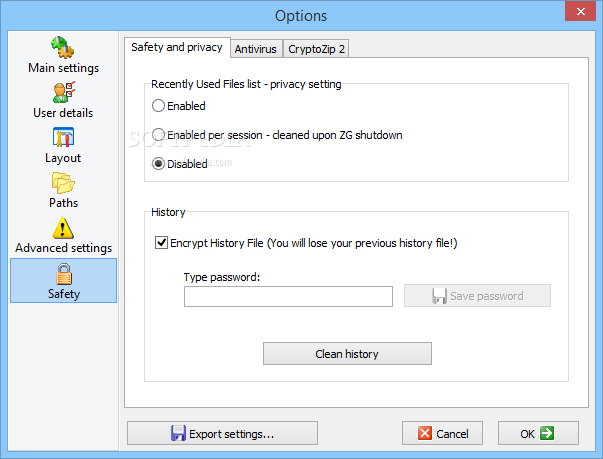The image size is (603, 459).
Task: Select the Safety padlock icon
Action: [64, 274]
